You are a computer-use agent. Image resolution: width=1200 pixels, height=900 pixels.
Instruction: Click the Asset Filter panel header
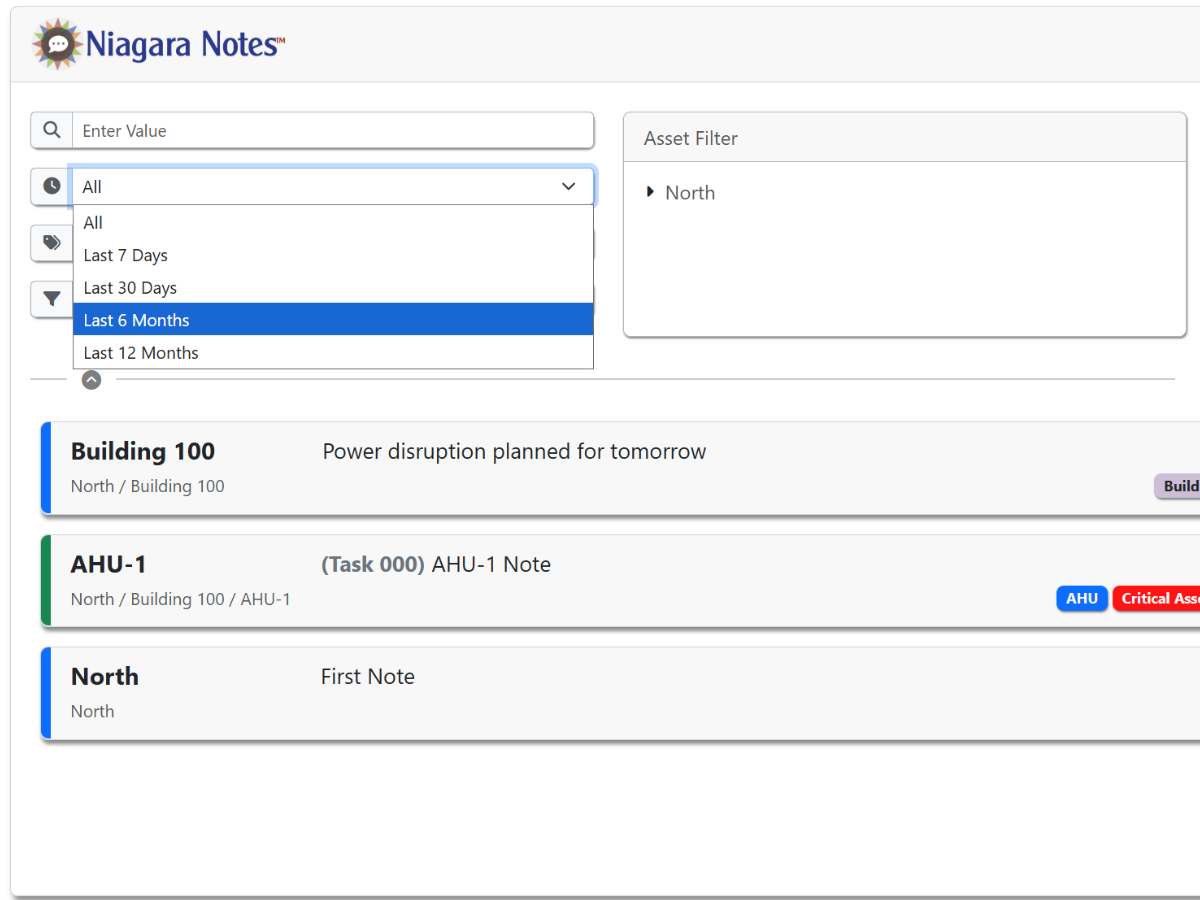click(x=904, y=138)
